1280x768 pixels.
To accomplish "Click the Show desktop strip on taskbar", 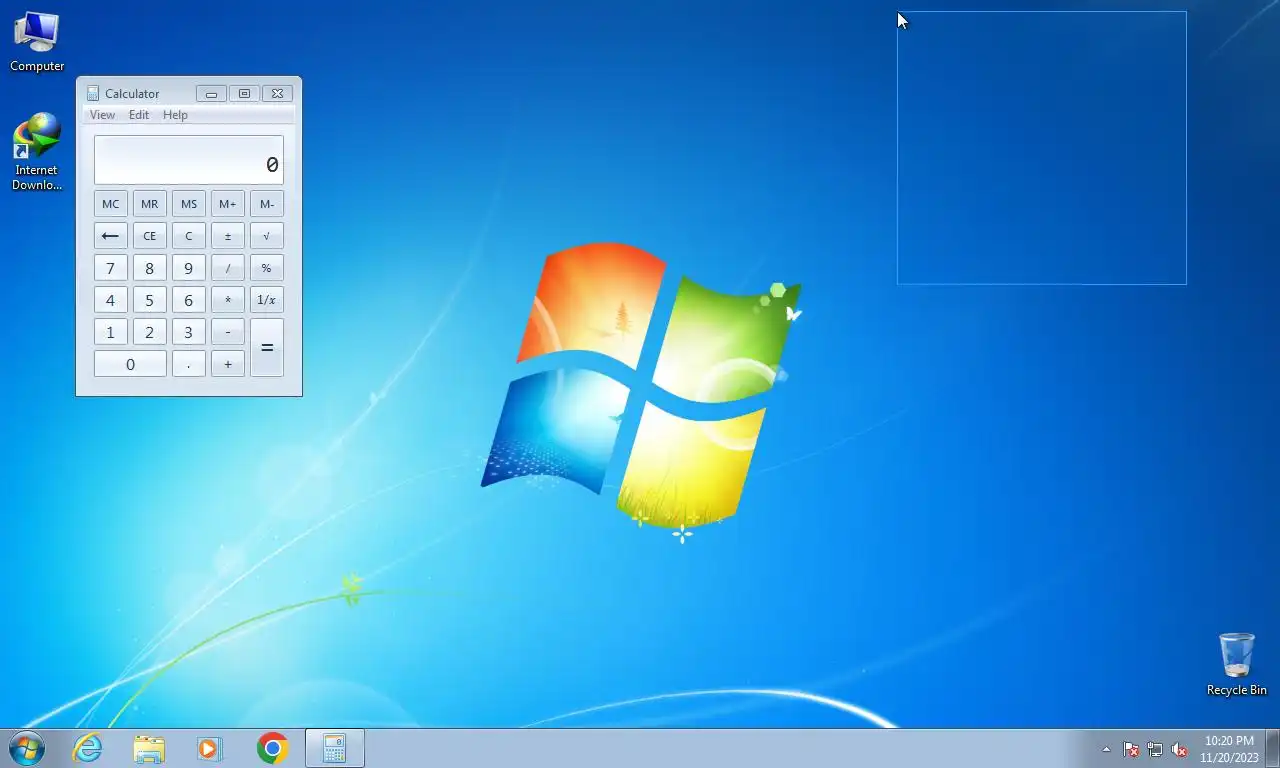I will pyautogui.click(x=1272, y=749).
